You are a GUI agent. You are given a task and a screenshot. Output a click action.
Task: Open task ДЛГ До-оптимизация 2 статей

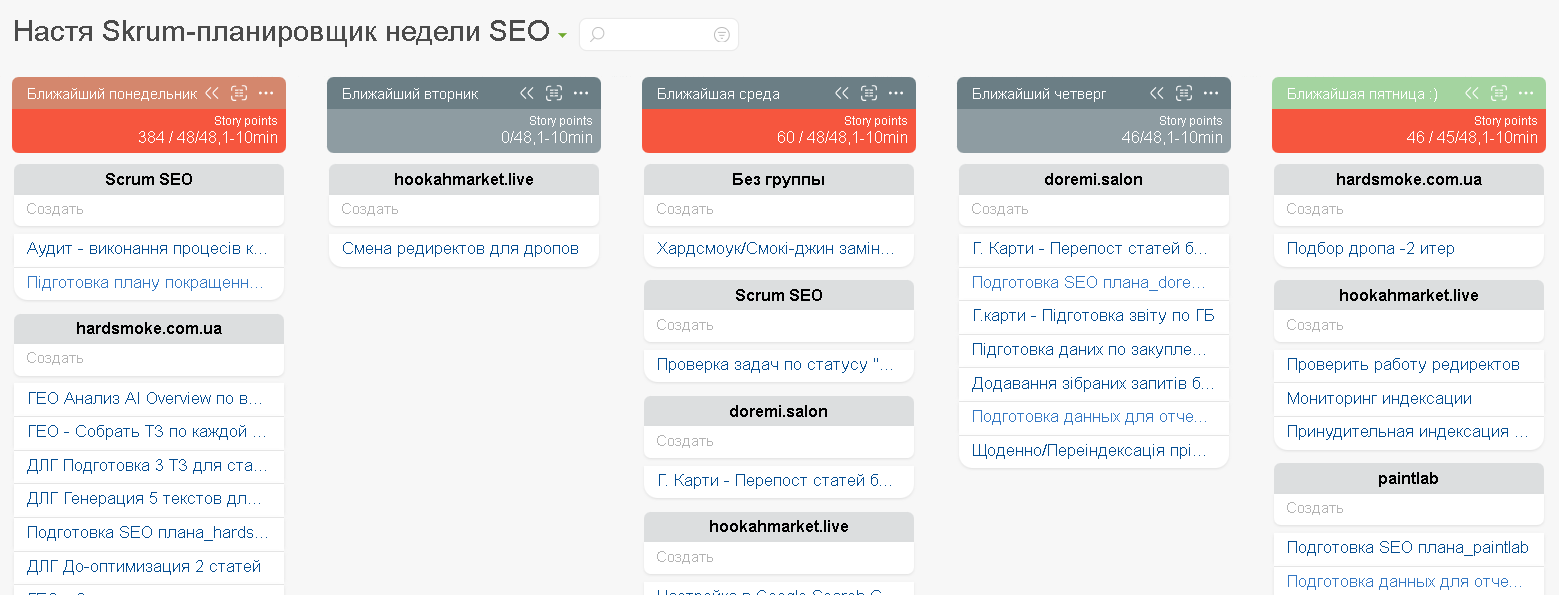144,566
